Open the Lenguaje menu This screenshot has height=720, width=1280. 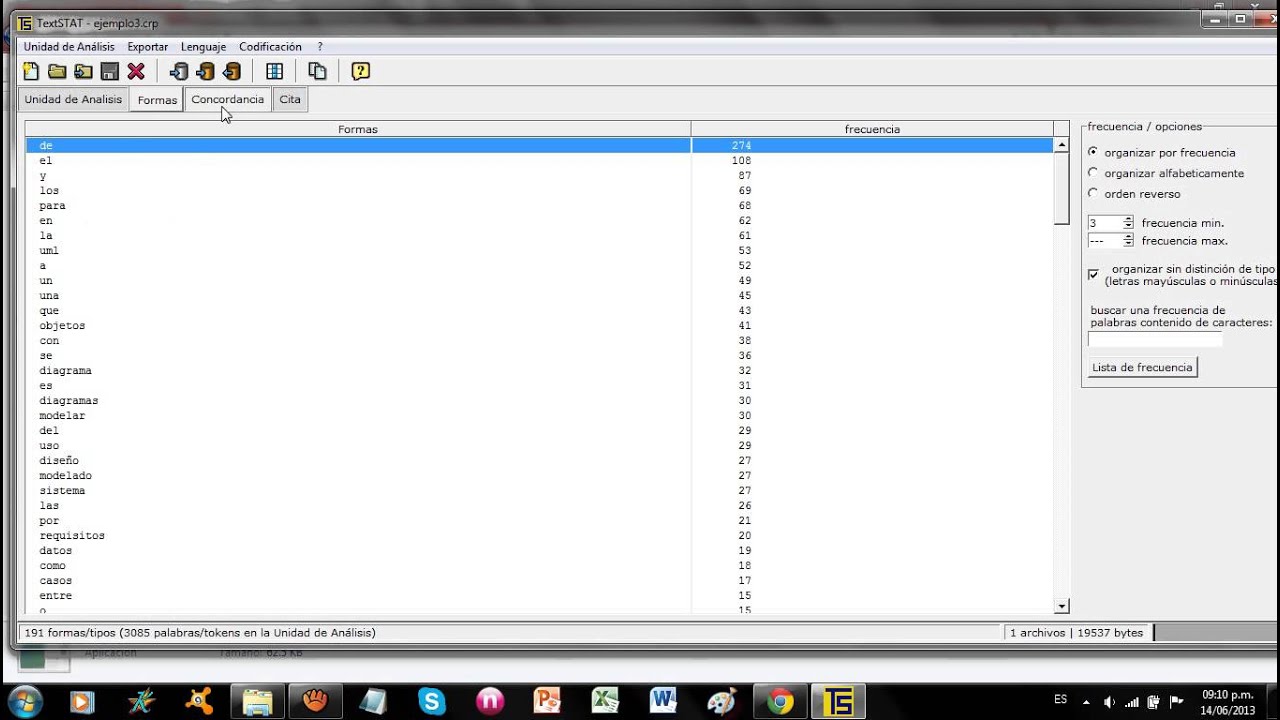203,47
